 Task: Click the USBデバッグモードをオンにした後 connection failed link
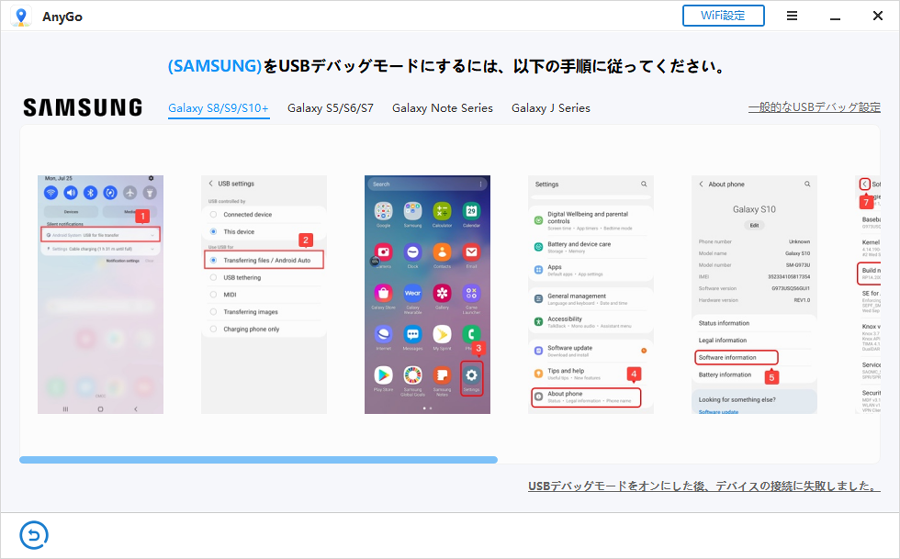click(x=704, y=486)
